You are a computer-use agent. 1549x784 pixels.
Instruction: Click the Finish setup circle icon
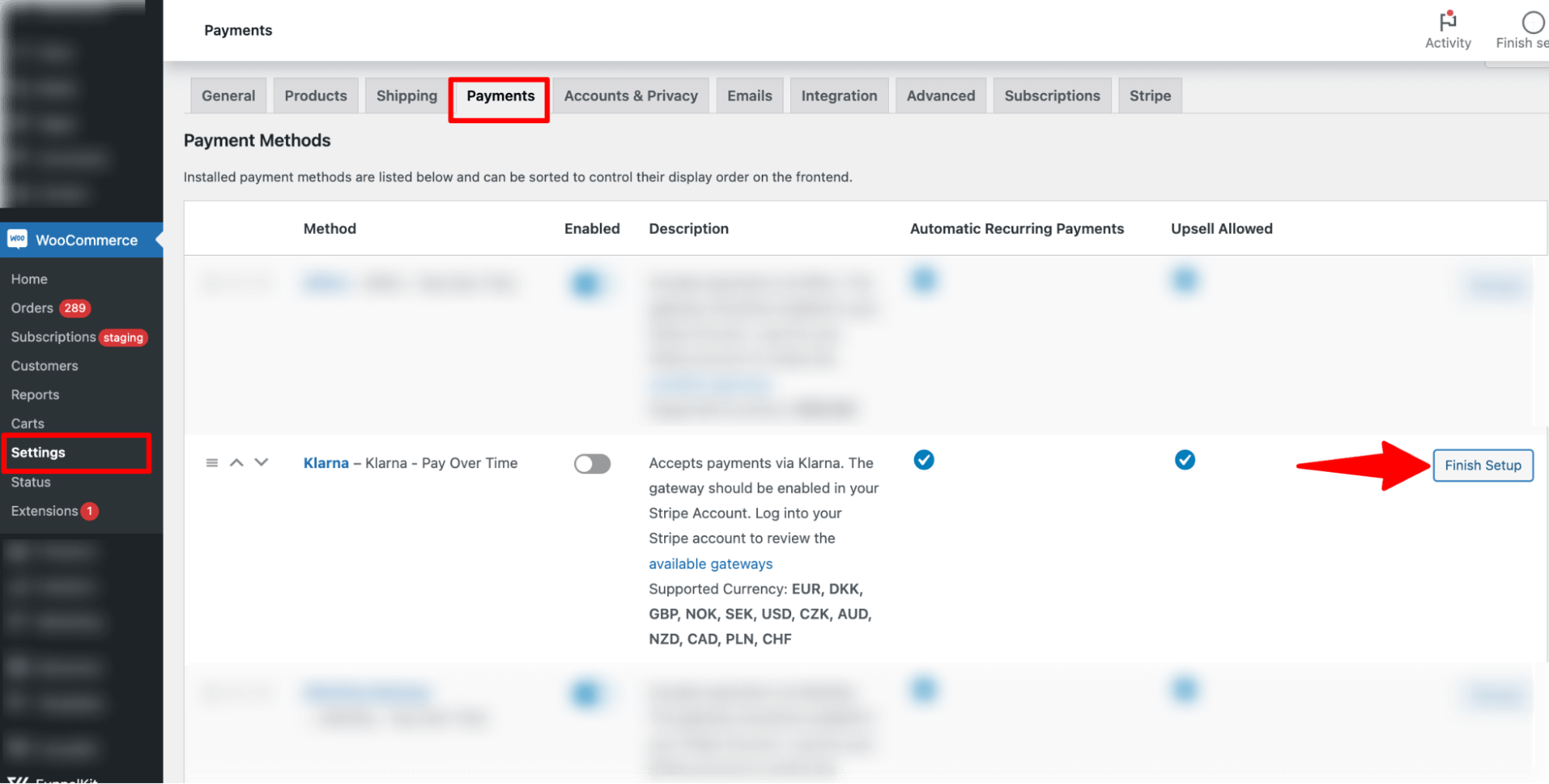(1532, 22)
